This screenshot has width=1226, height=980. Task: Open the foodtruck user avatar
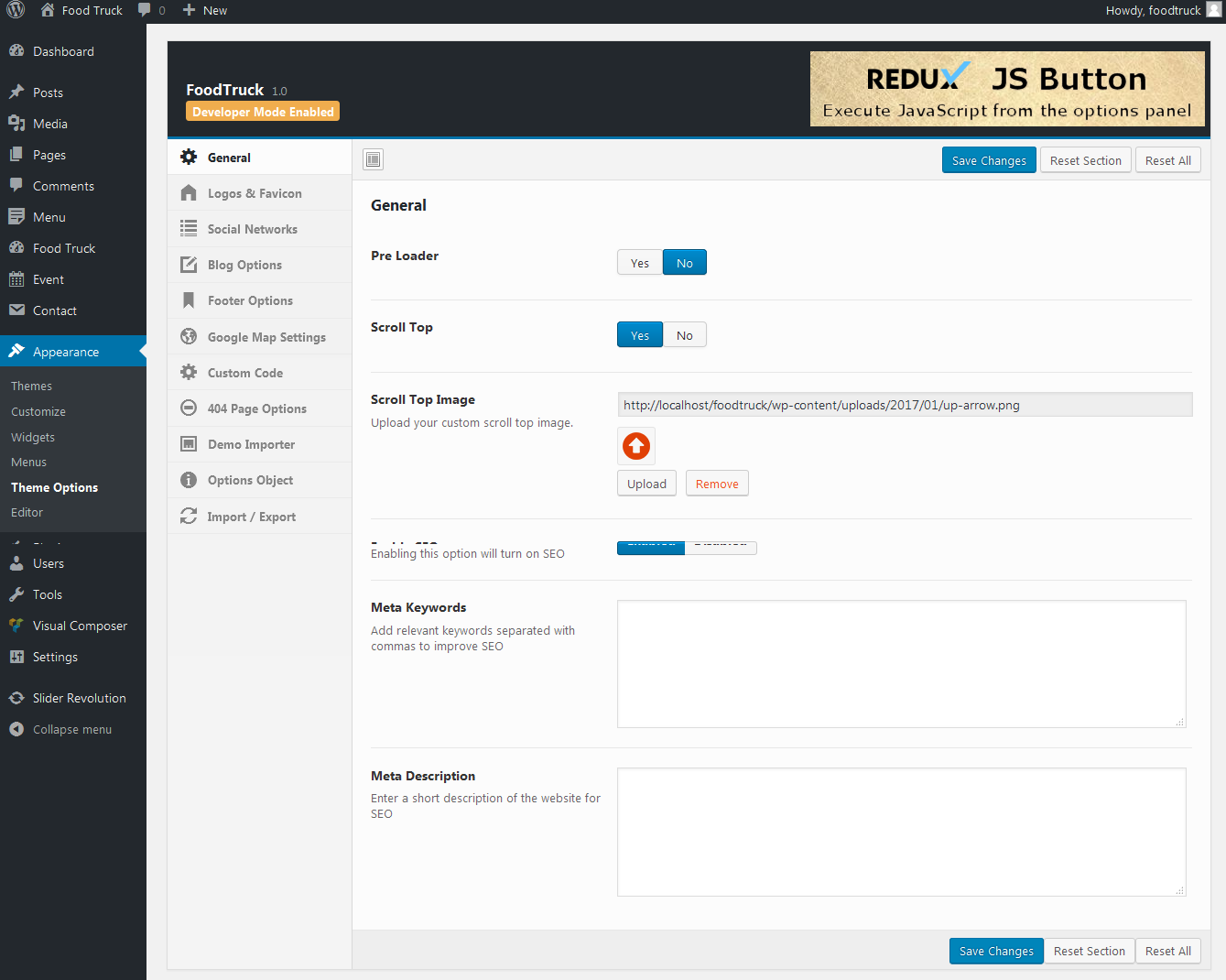pos(1214,10)
